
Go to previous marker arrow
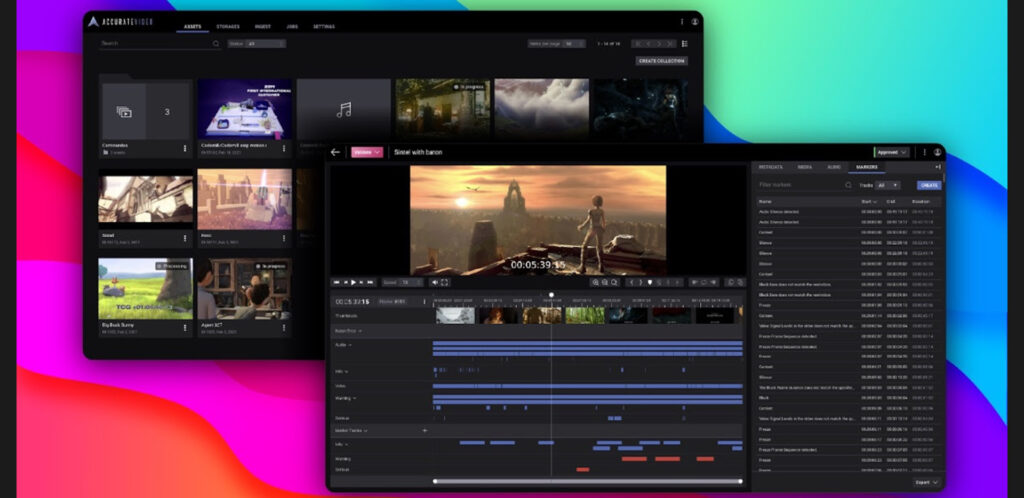(x=632, y=283)
